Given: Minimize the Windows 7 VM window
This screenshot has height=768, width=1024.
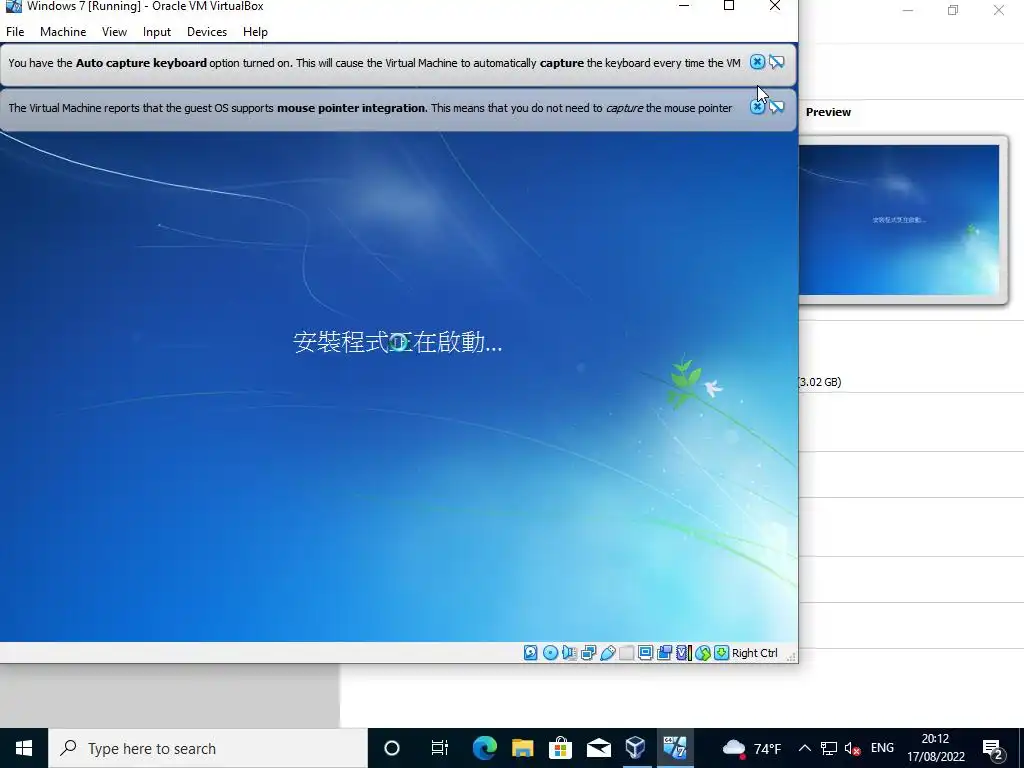Looking at the screenshot, I should [x=684, y=6].
